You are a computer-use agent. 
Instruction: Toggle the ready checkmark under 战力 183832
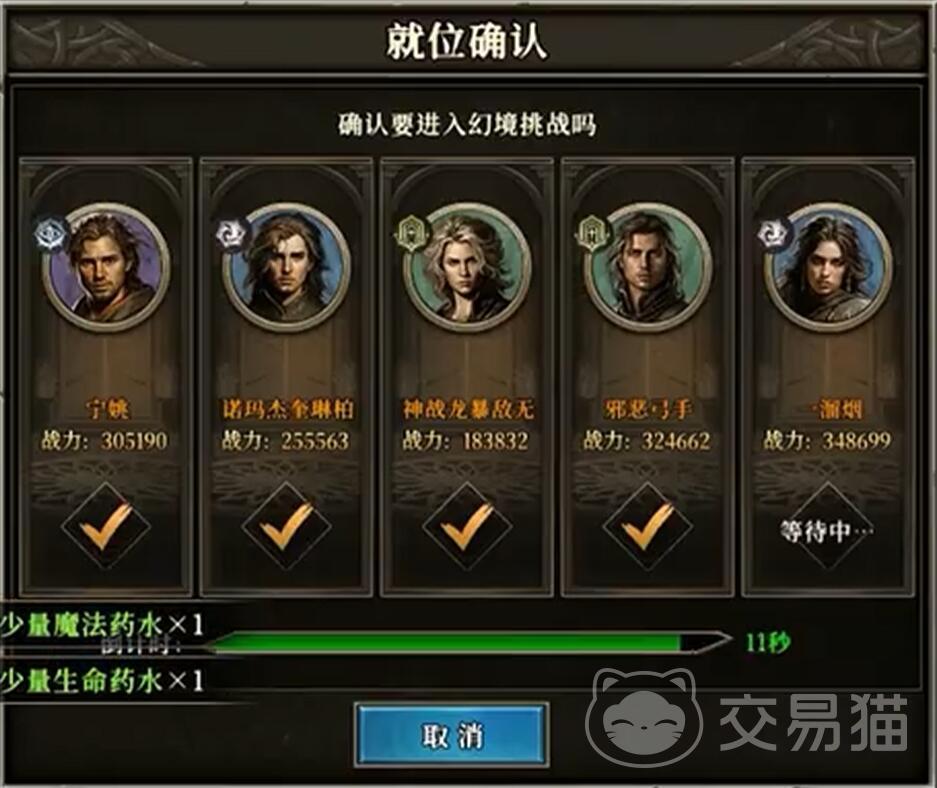coord(467,526)
